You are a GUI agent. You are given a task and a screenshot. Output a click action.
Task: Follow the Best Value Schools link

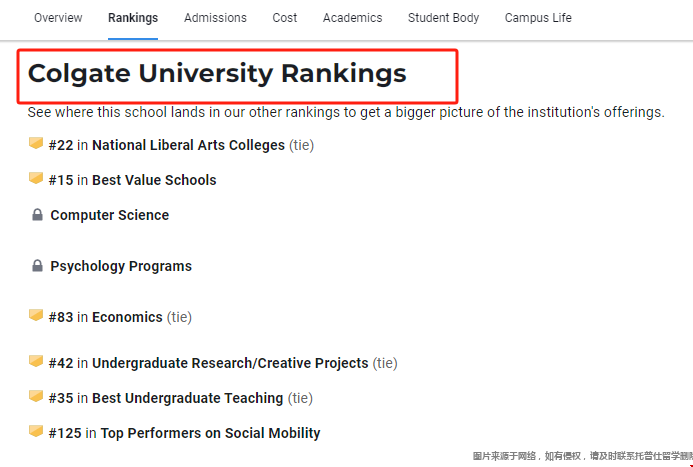pyautogui.click(x=154, y=180)
